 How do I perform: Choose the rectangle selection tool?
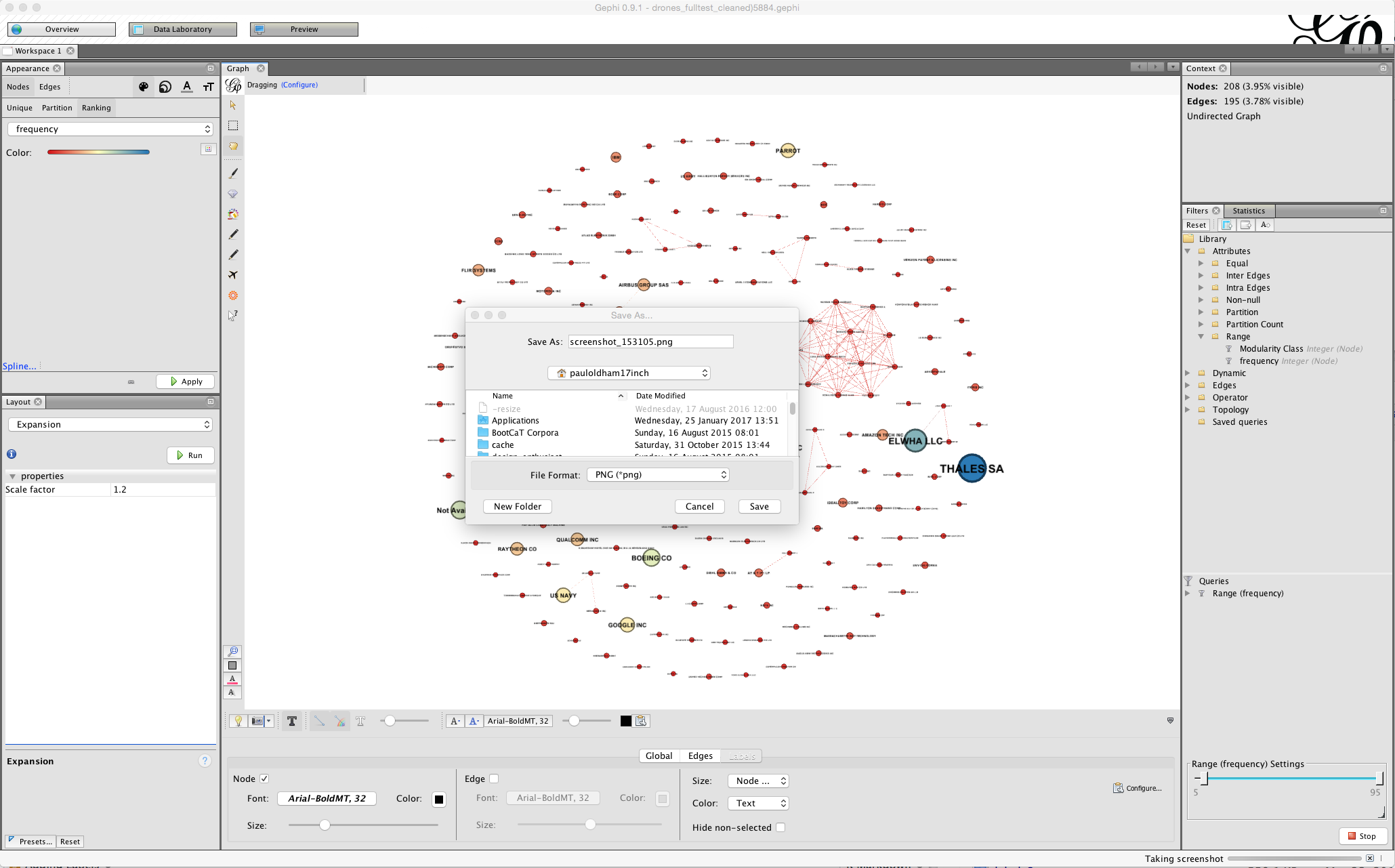233,125
